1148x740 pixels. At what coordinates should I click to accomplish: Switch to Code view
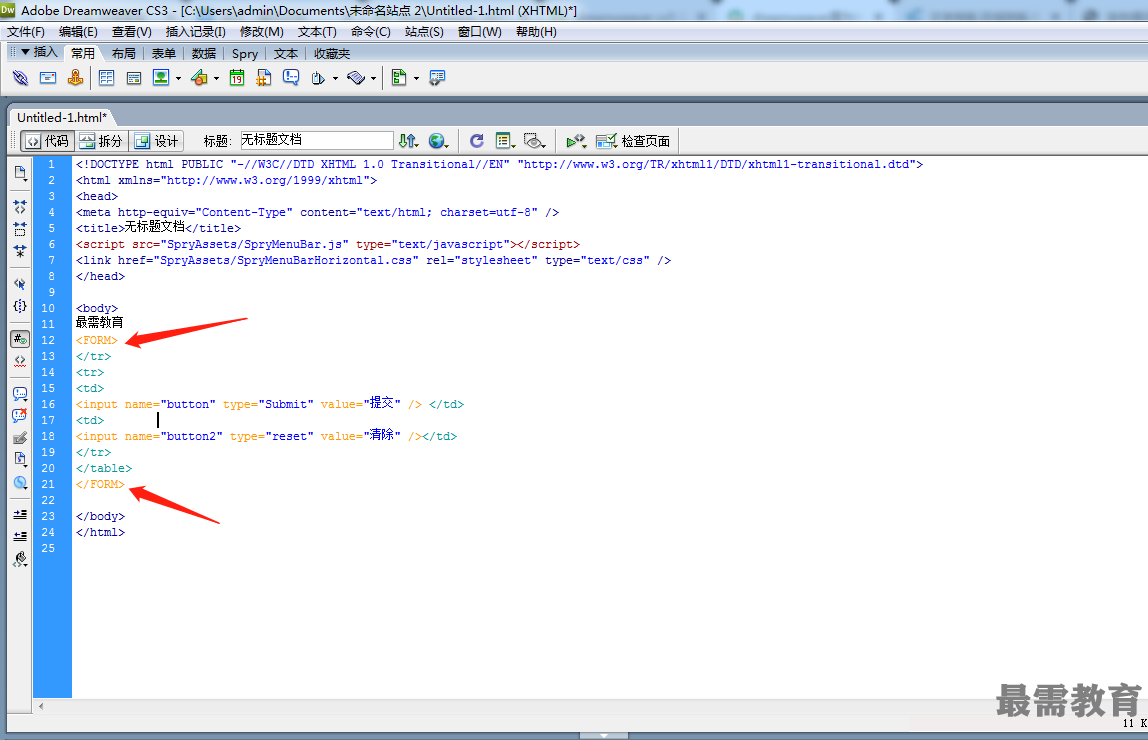pyautogui.click(x=48, y=141)
